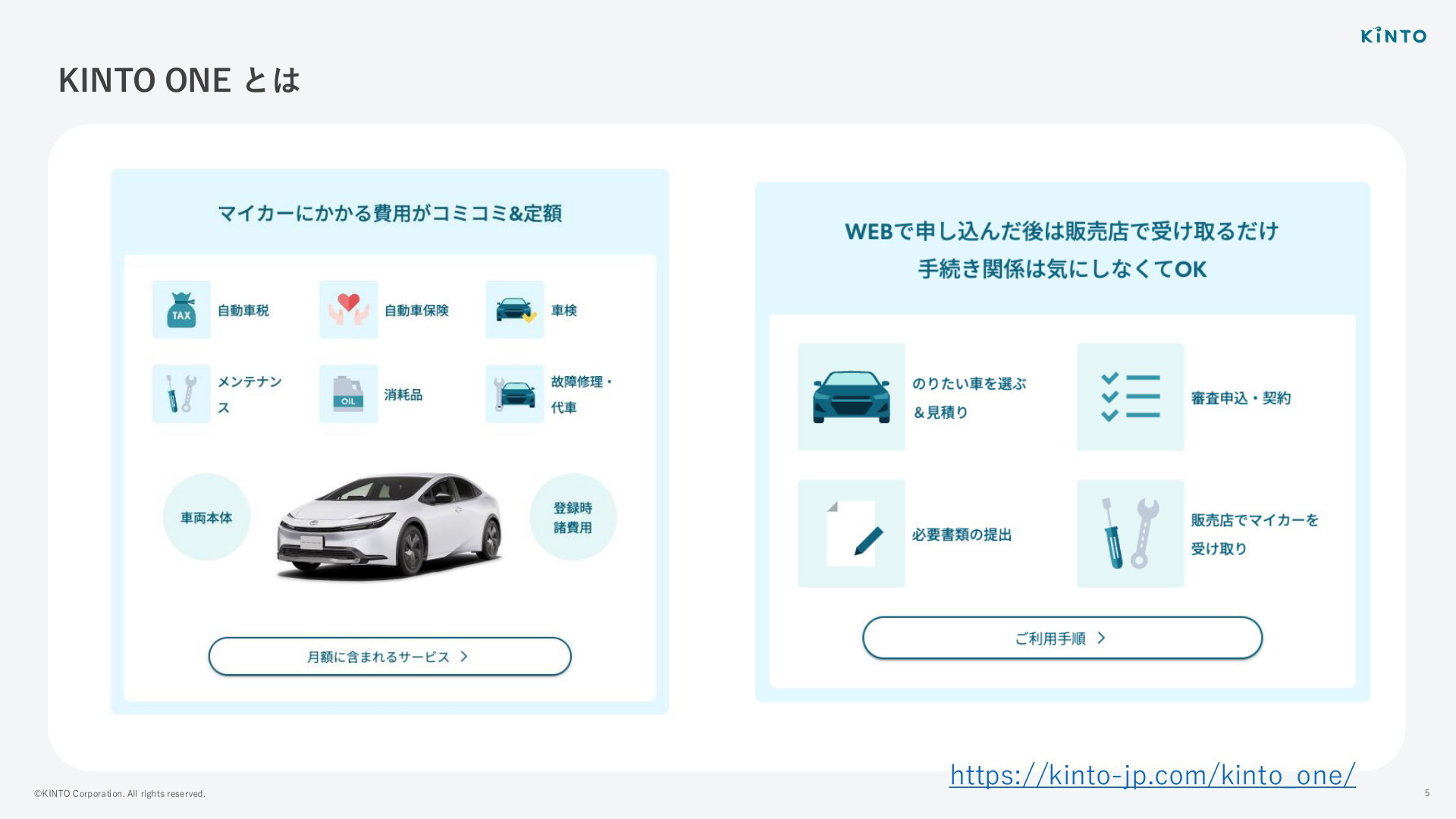Click the chevron on 月額に含まれるサービス
Screen dimensions: 1456x819
(464, 657)
